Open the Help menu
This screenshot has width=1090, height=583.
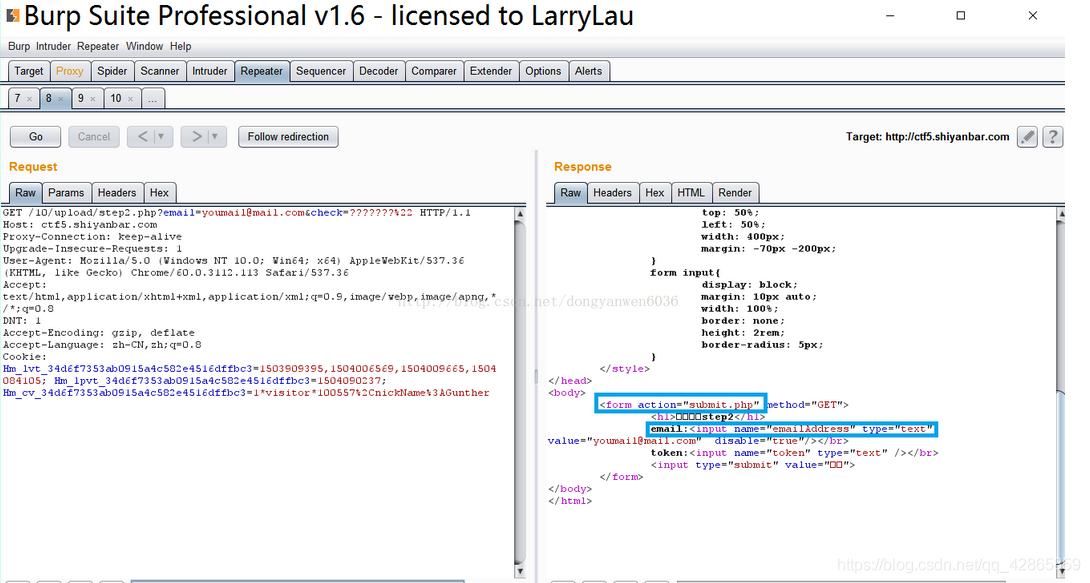coord(181,47)
